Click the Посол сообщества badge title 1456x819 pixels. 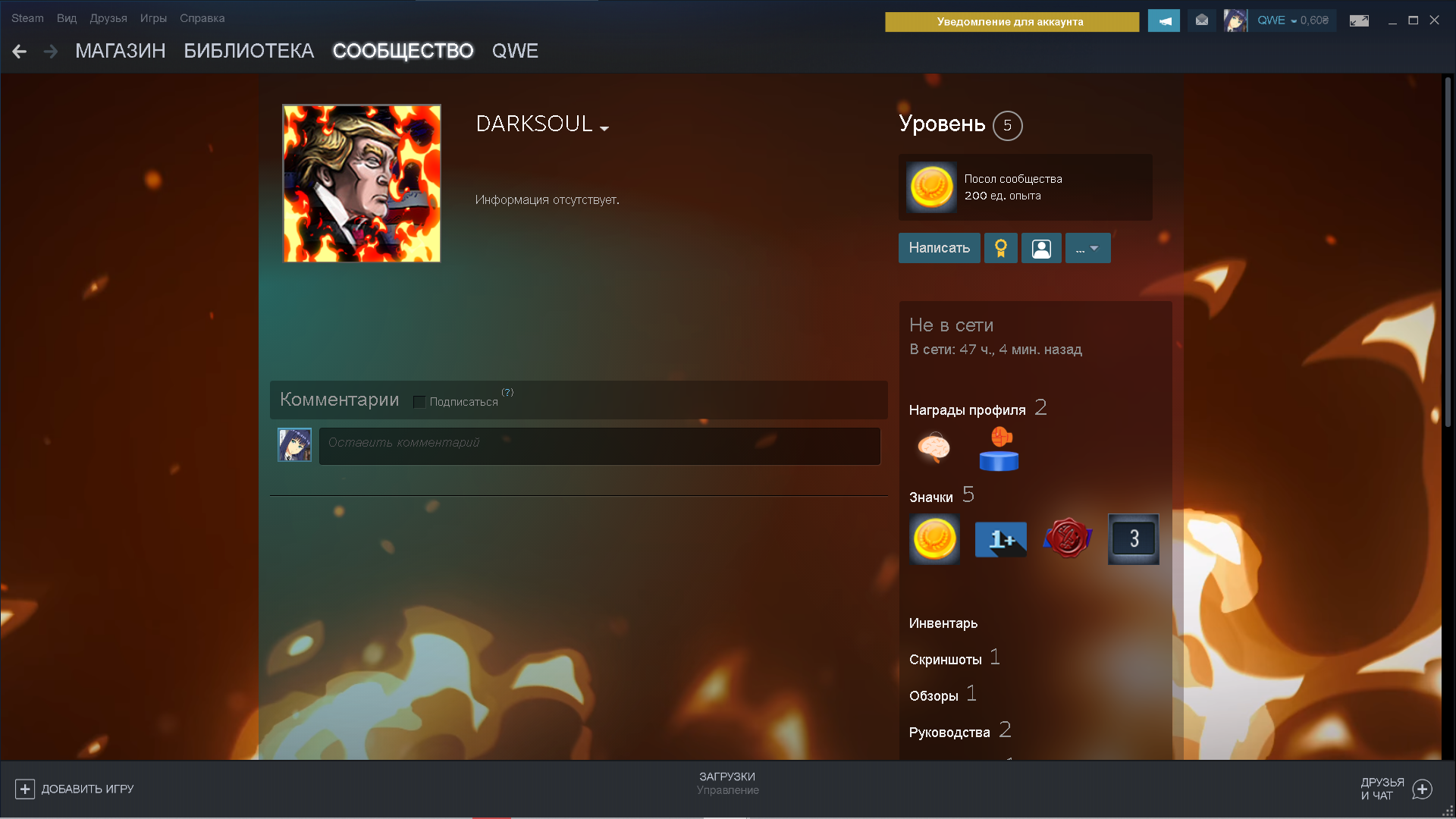pos(1013,179)
